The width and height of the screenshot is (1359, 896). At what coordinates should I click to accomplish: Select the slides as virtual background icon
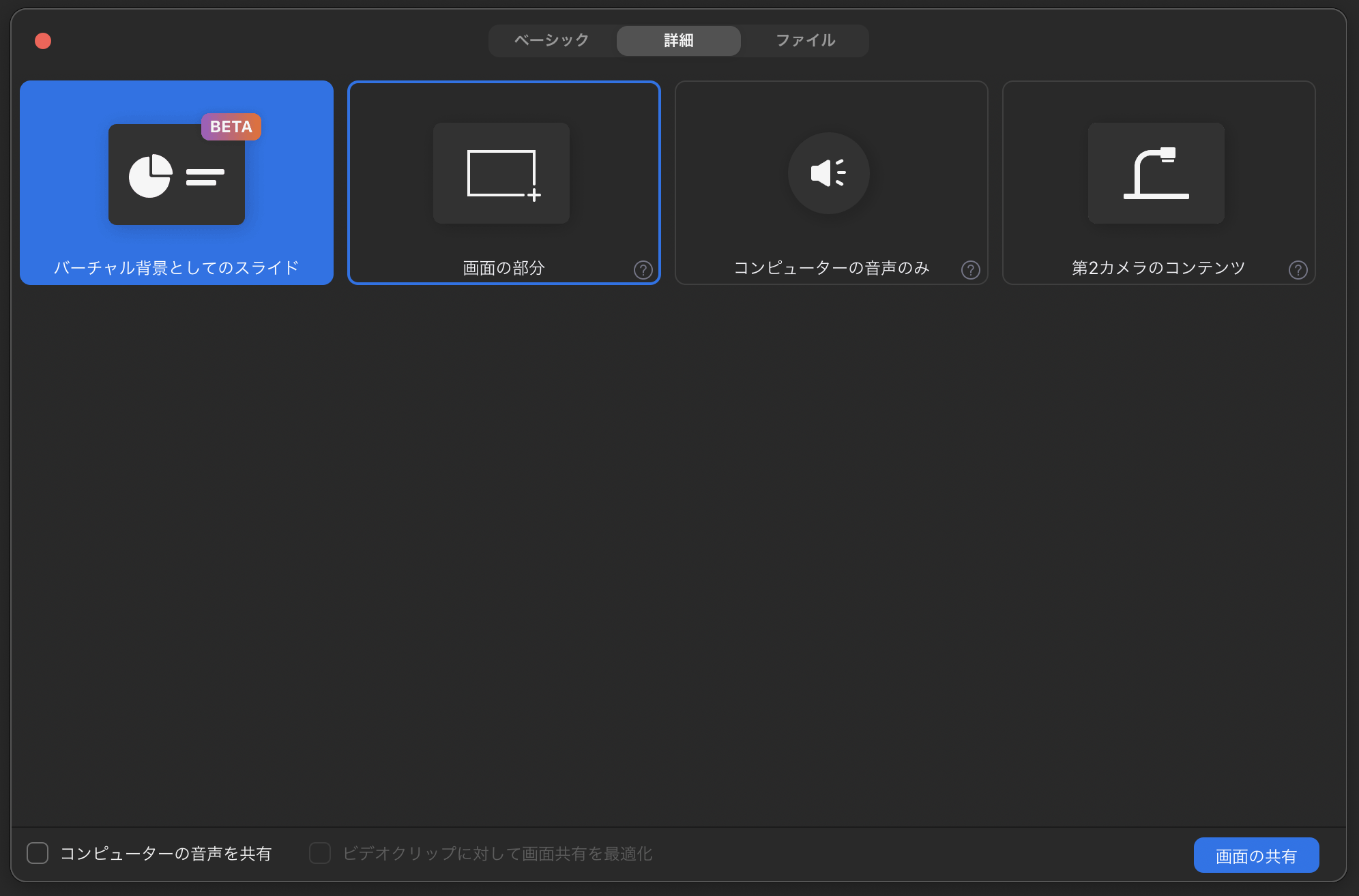tap(177, 175)
